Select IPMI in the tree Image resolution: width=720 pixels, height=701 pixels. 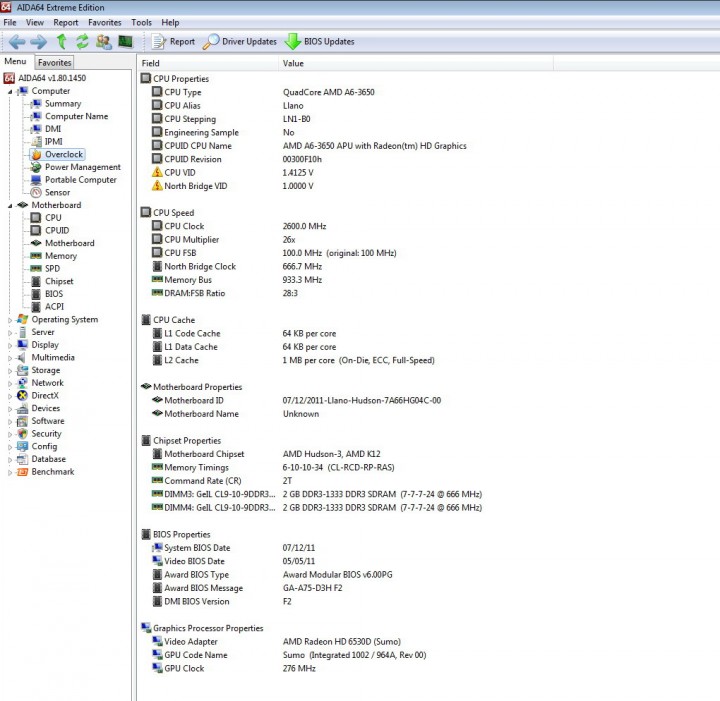[54, 142]
